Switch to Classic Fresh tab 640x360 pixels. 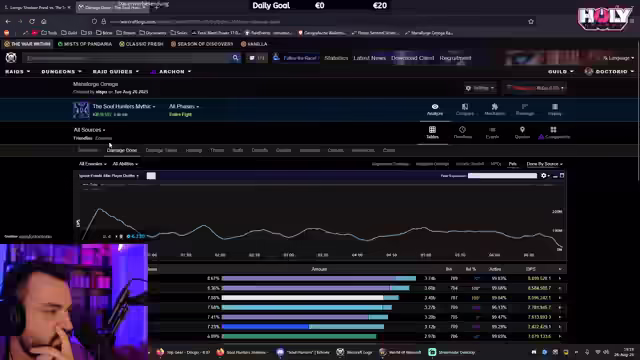(x=141, y=44)
